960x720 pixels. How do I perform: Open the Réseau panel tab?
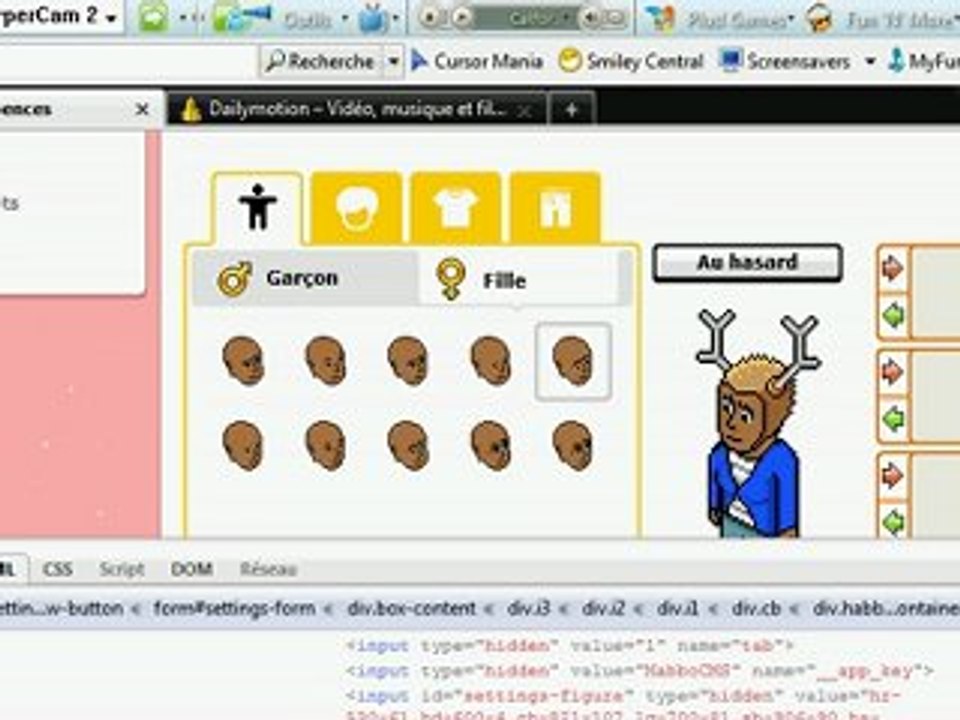(x=268, y=569)
